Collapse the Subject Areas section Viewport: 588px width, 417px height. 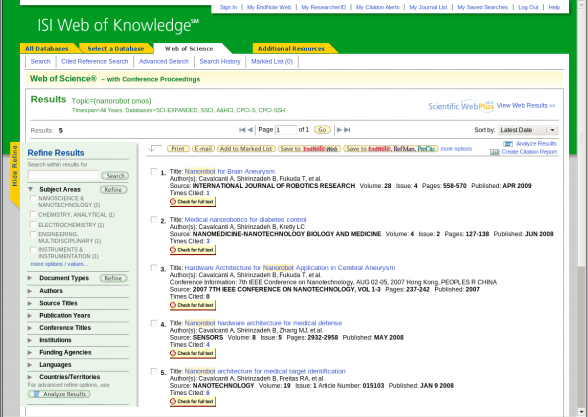click(x=30, y=189)
